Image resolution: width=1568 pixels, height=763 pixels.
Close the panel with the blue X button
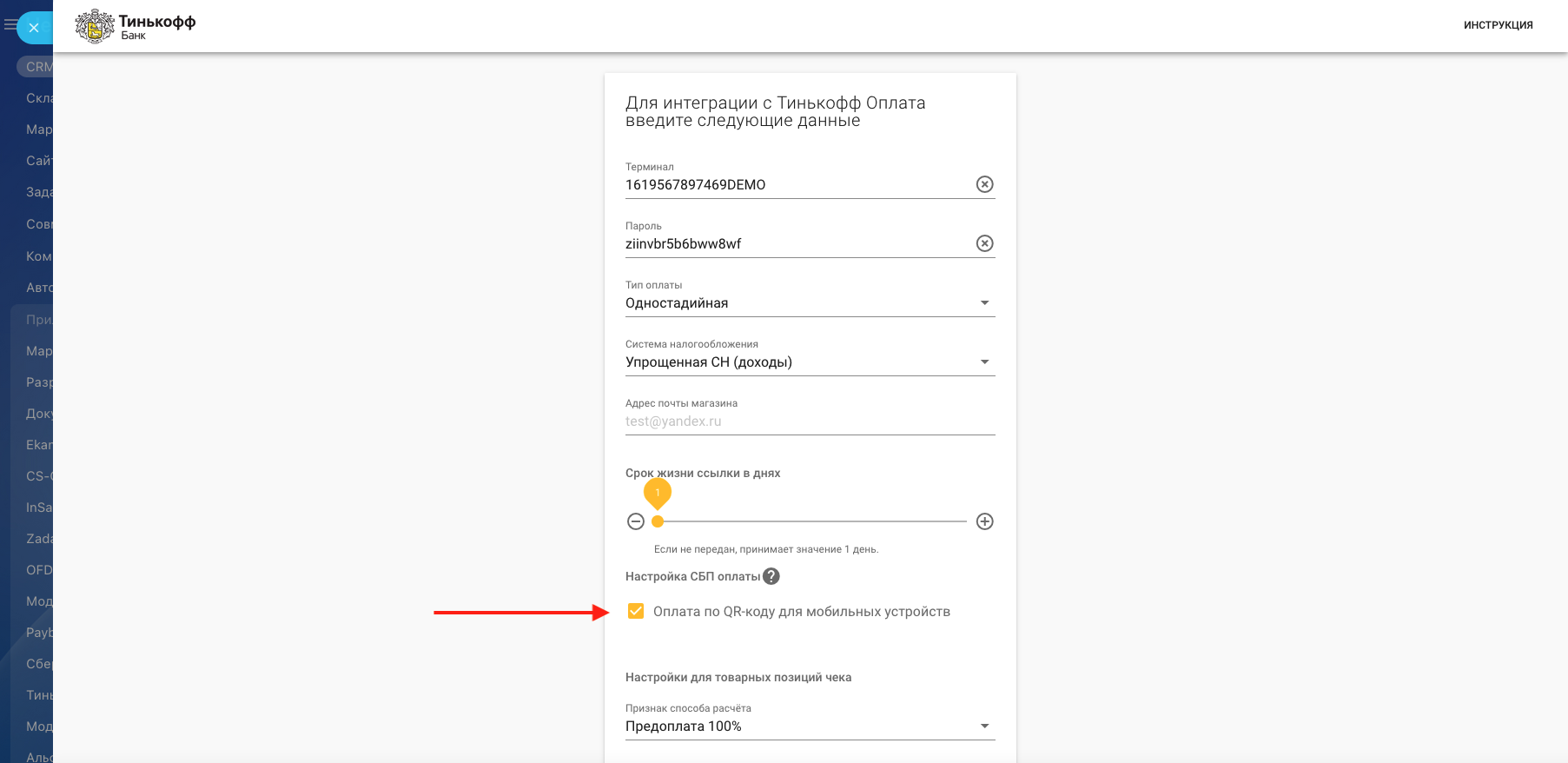pos(34,28)
